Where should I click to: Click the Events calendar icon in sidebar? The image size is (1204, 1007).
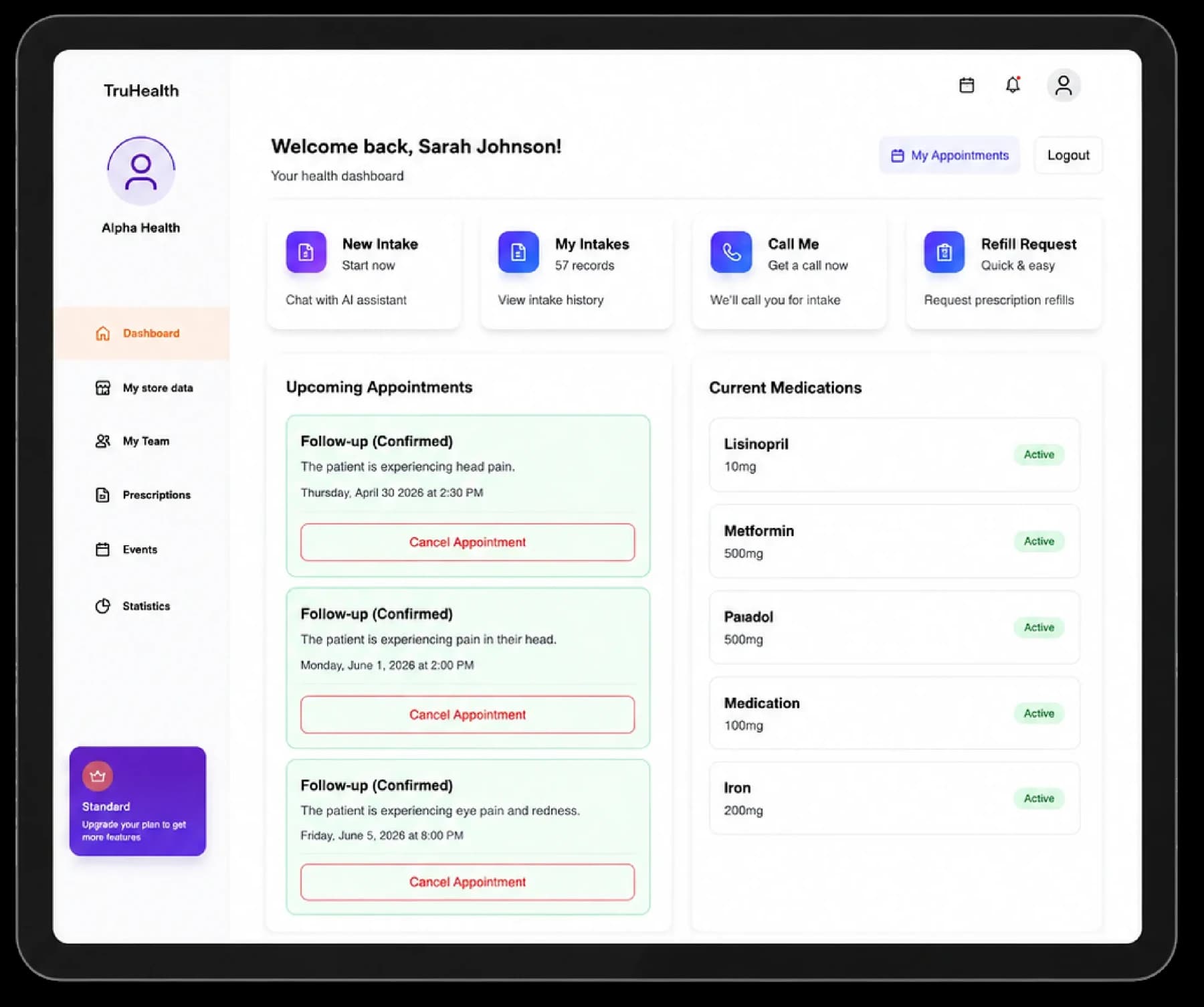pyautogui.click(x=102, y=550)
